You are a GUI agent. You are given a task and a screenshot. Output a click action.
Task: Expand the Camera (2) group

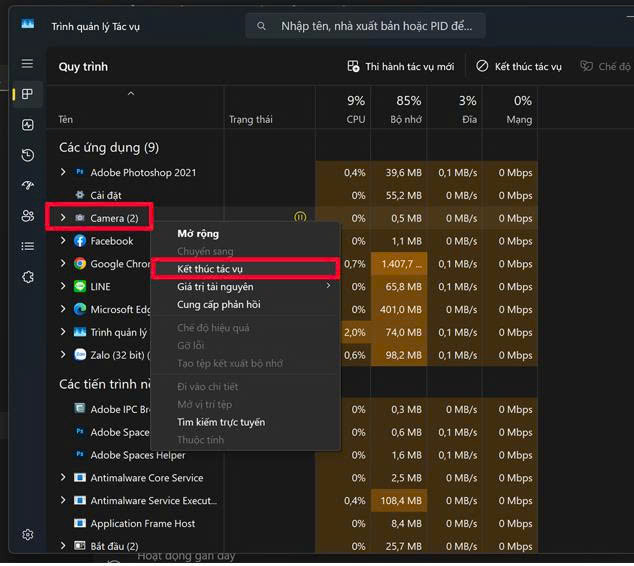coord(63,218)
